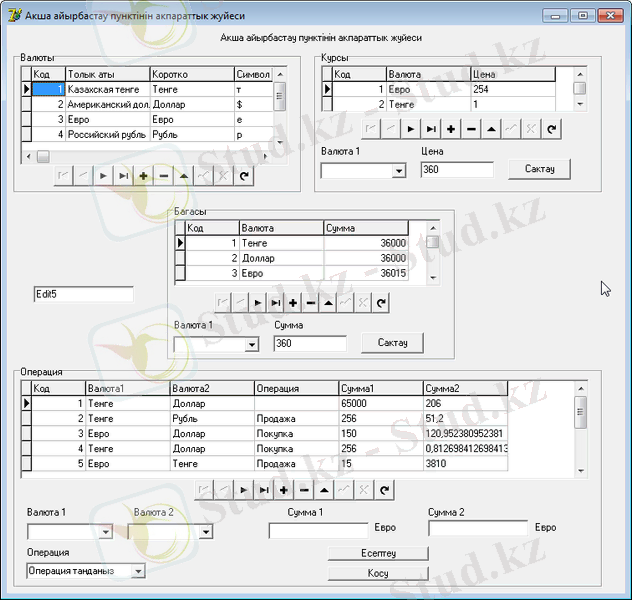This screenshot has width=632, height=600.
Task: Click the Сумма 1 input field
Action: [318, 531]
